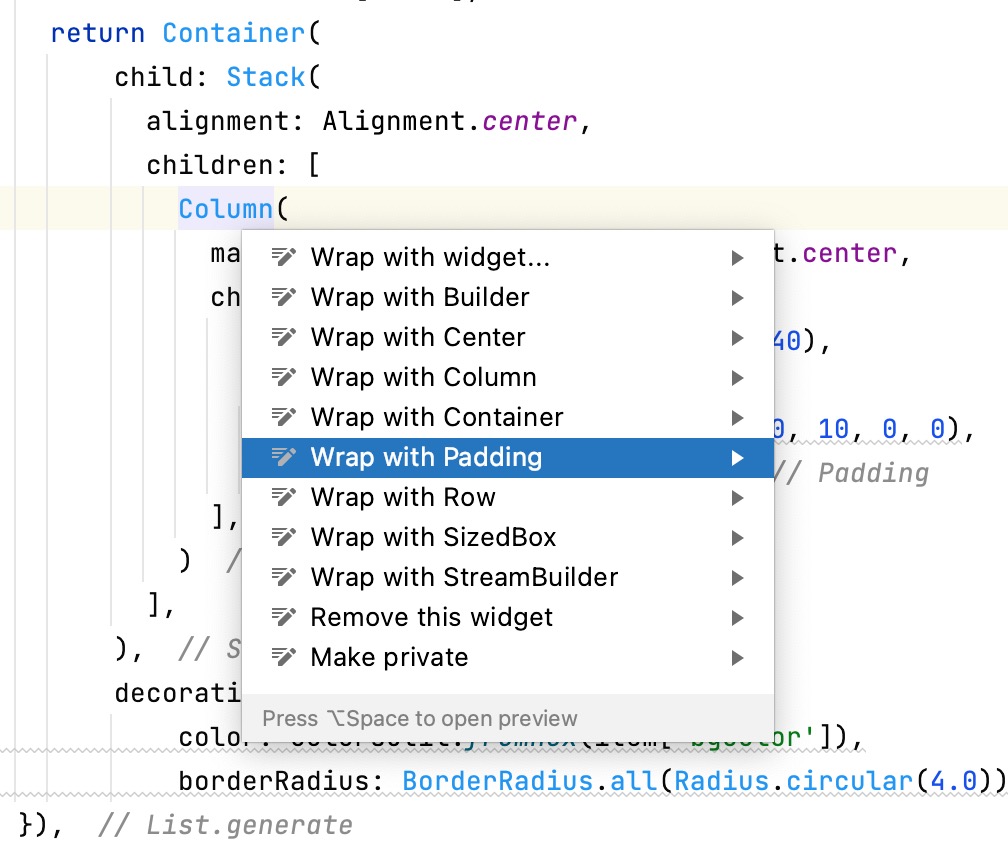The height and width of the screenshot is (852, 1008).
Task: Expand the Wrap with Padding submenu arrow
Action: 738,458
